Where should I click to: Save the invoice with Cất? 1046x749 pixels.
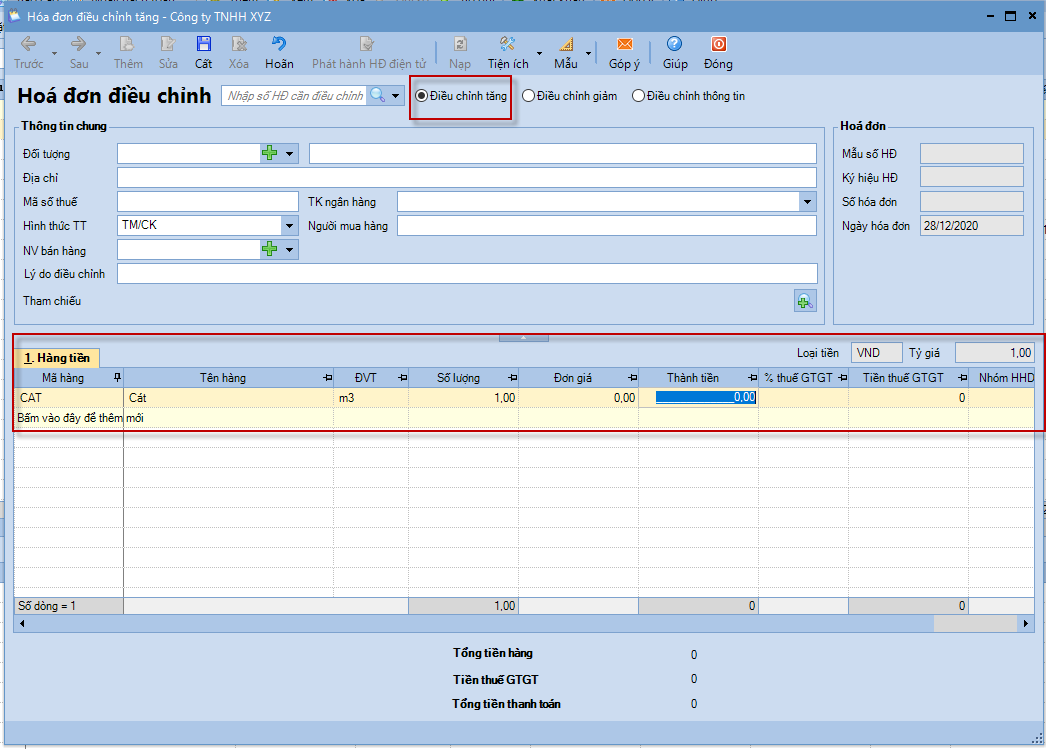[203, 53]
